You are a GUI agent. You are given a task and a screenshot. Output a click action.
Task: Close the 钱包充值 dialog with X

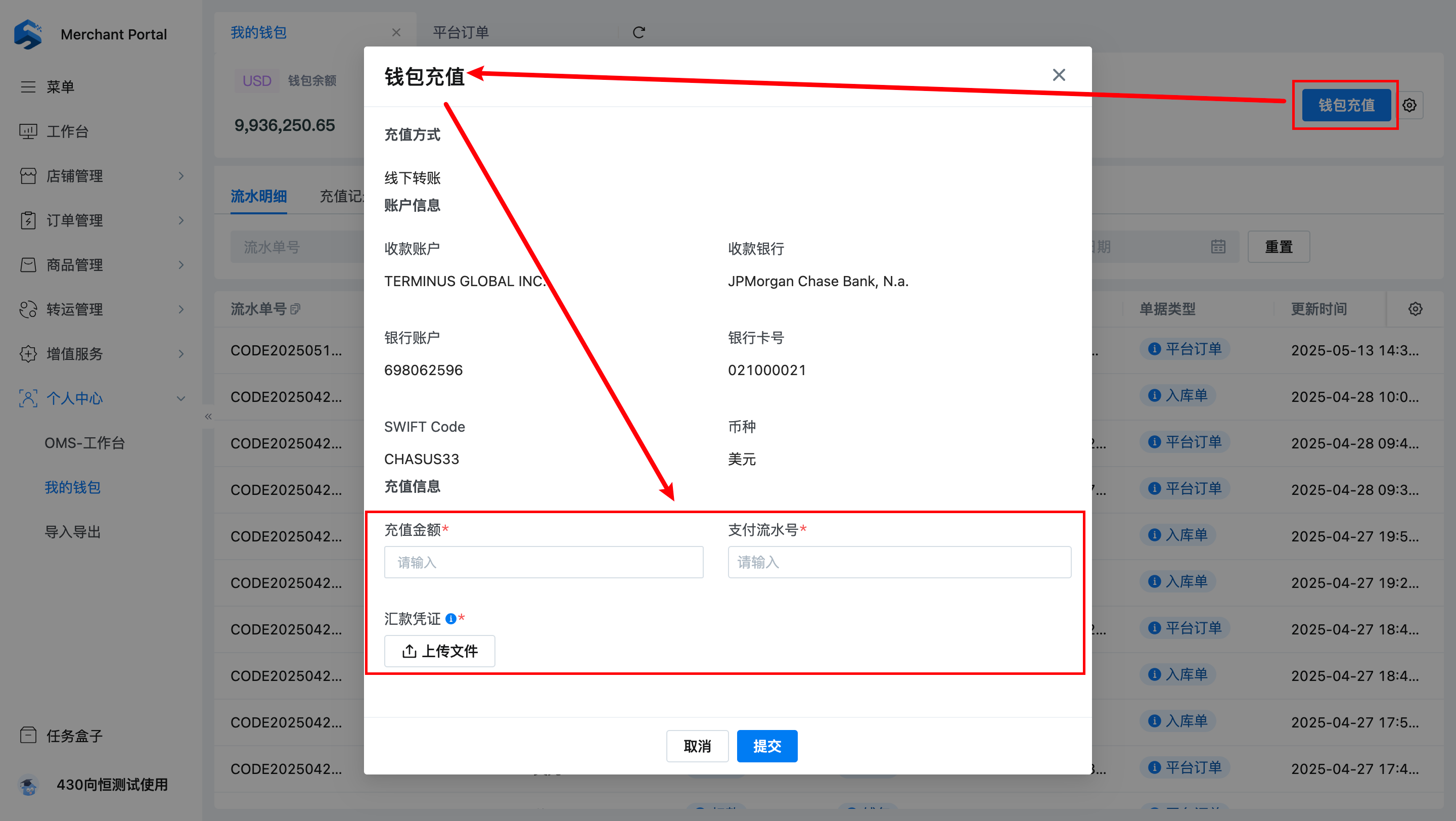click(1059, 75)
